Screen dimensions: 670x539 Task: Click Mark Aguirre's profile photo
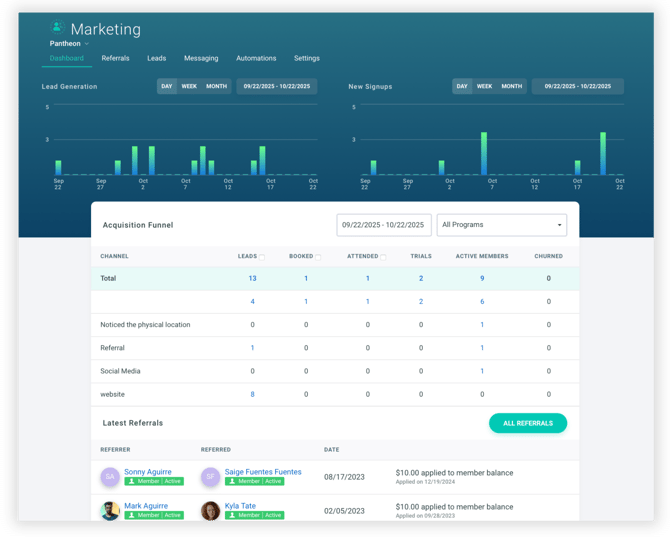click(x=110, y=511)
